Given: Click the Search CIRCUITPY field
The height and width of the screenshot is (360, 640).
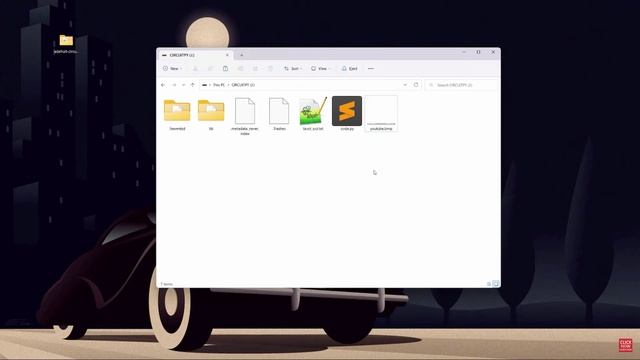Looking at the screenshot, I should (461, 85).
